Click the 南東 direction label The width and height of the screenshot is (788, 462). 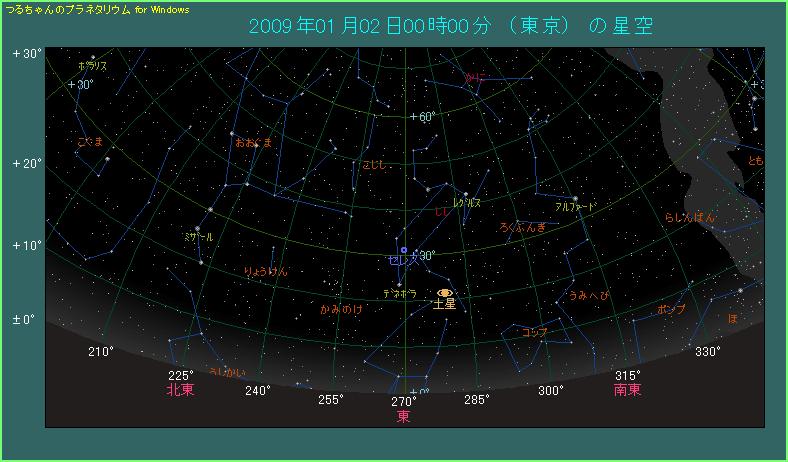coord(628,390)
